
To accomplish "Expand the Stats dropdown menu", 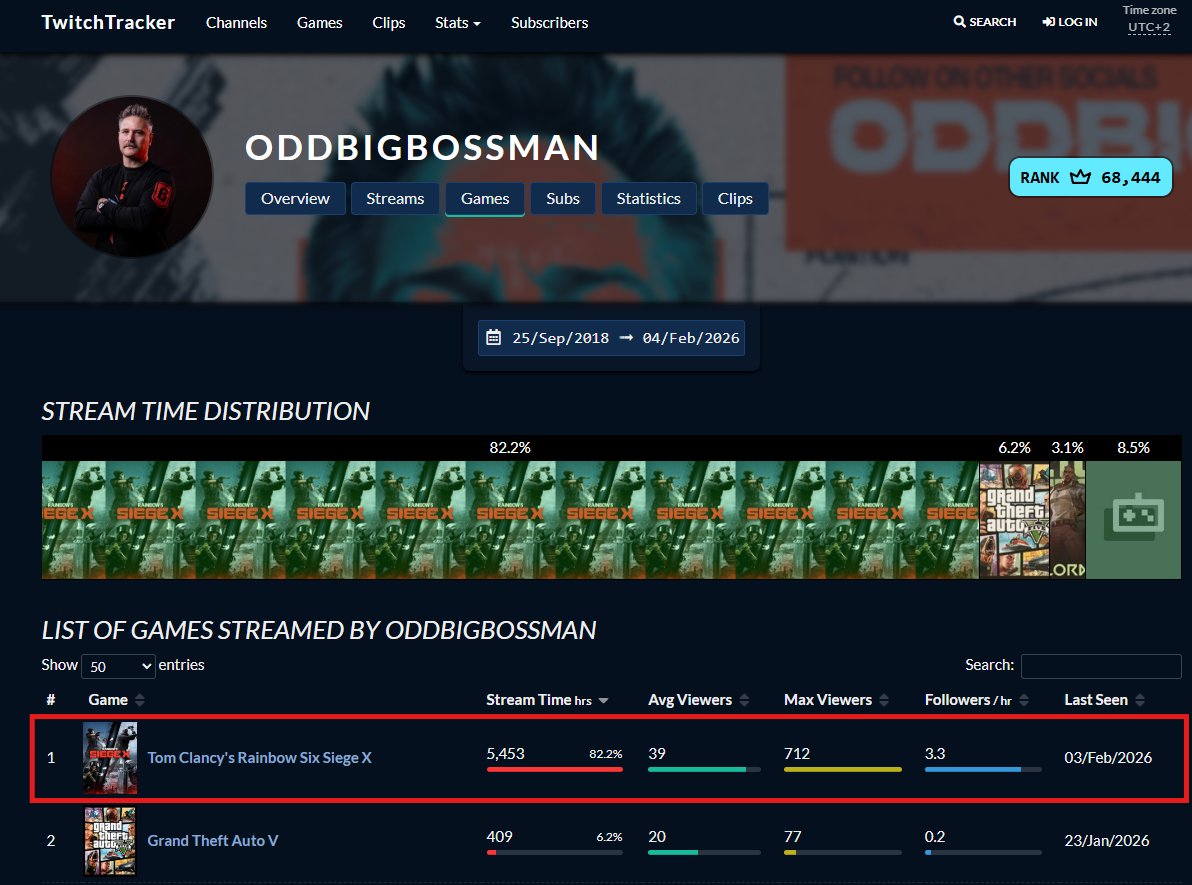I will [x=458, y=23].
